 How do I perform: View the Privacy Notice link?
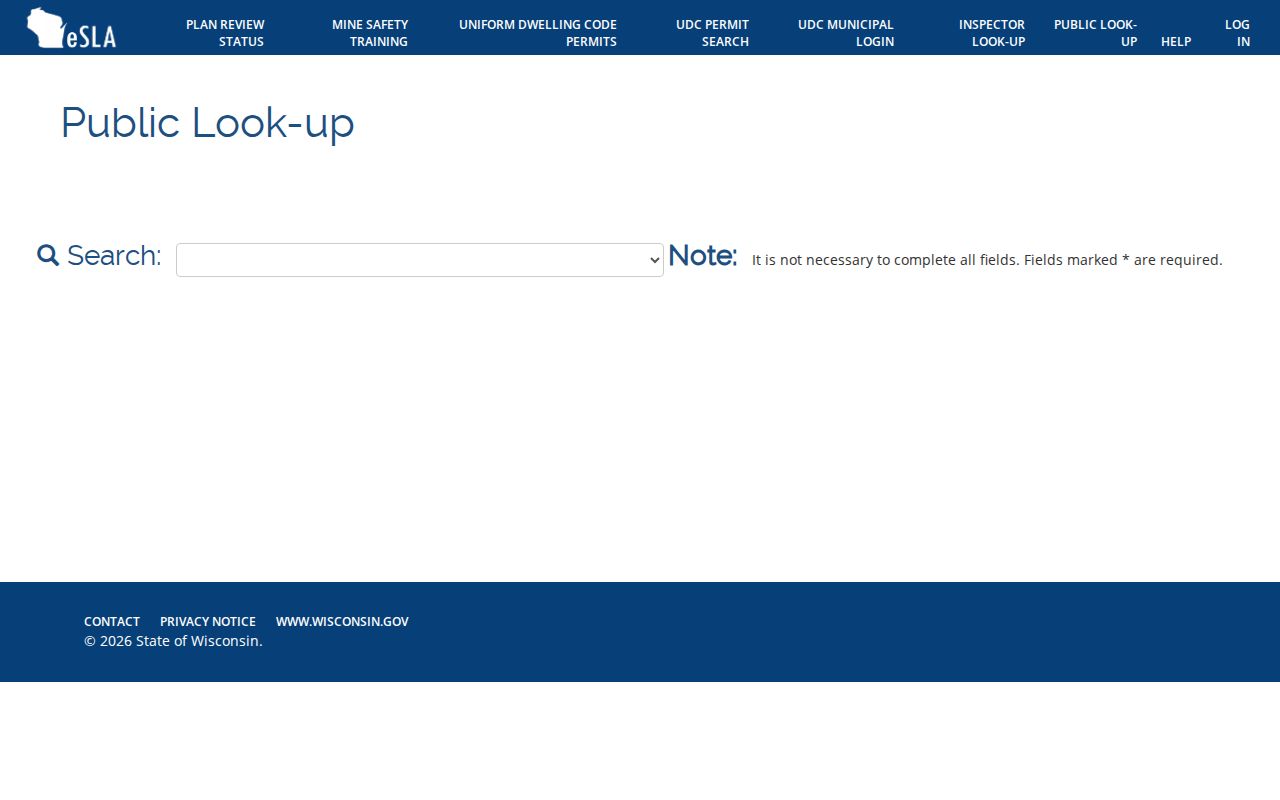[208, 621]
